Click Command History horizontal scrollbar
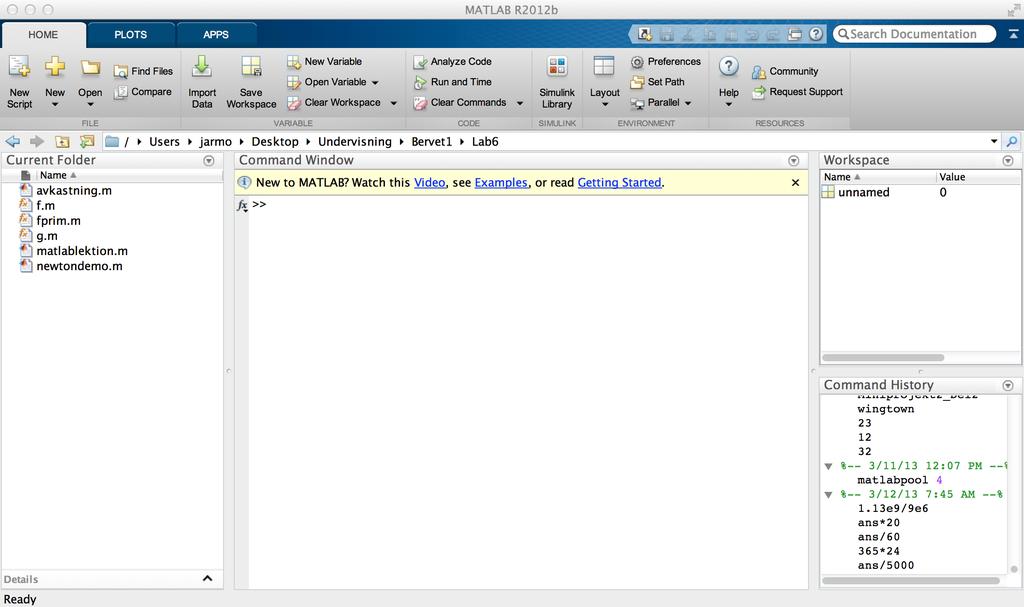The height and width of the screenshot is (607, 1024). pos(910,580)
